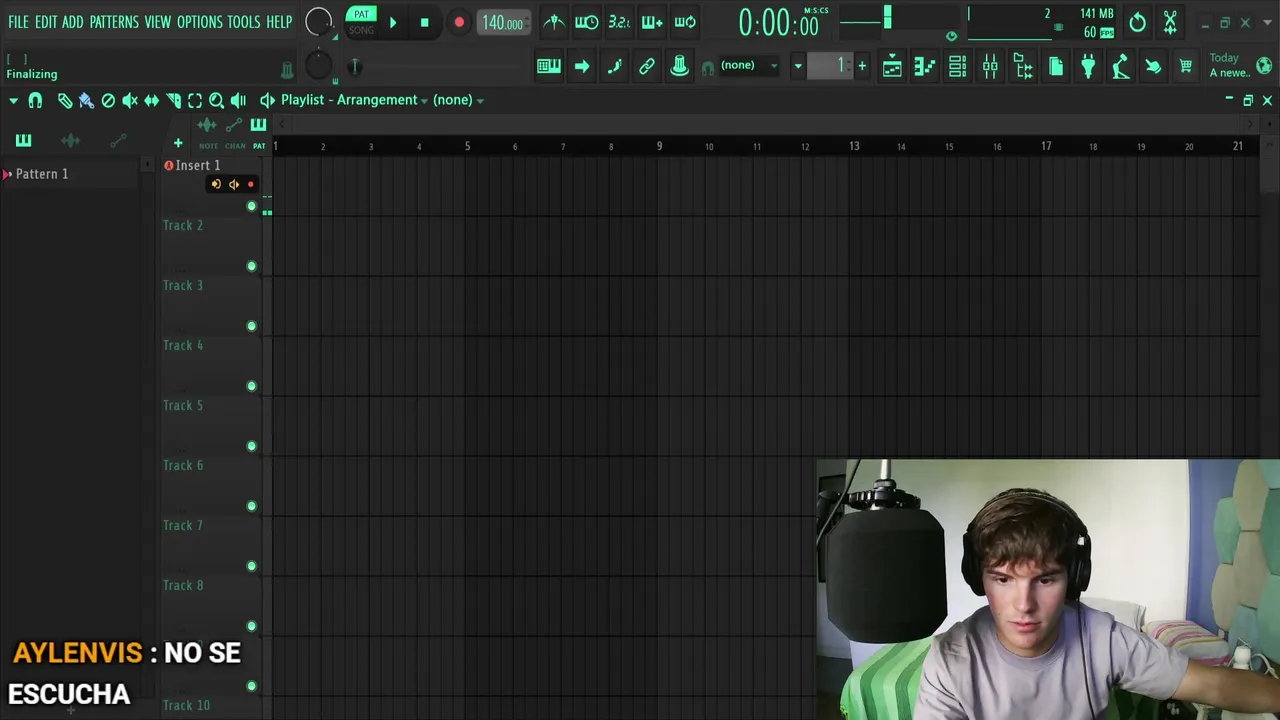This screenshot has height=720, width=1280.
Task: Select Pattern 1 in the picker
Action: (42, 174)
